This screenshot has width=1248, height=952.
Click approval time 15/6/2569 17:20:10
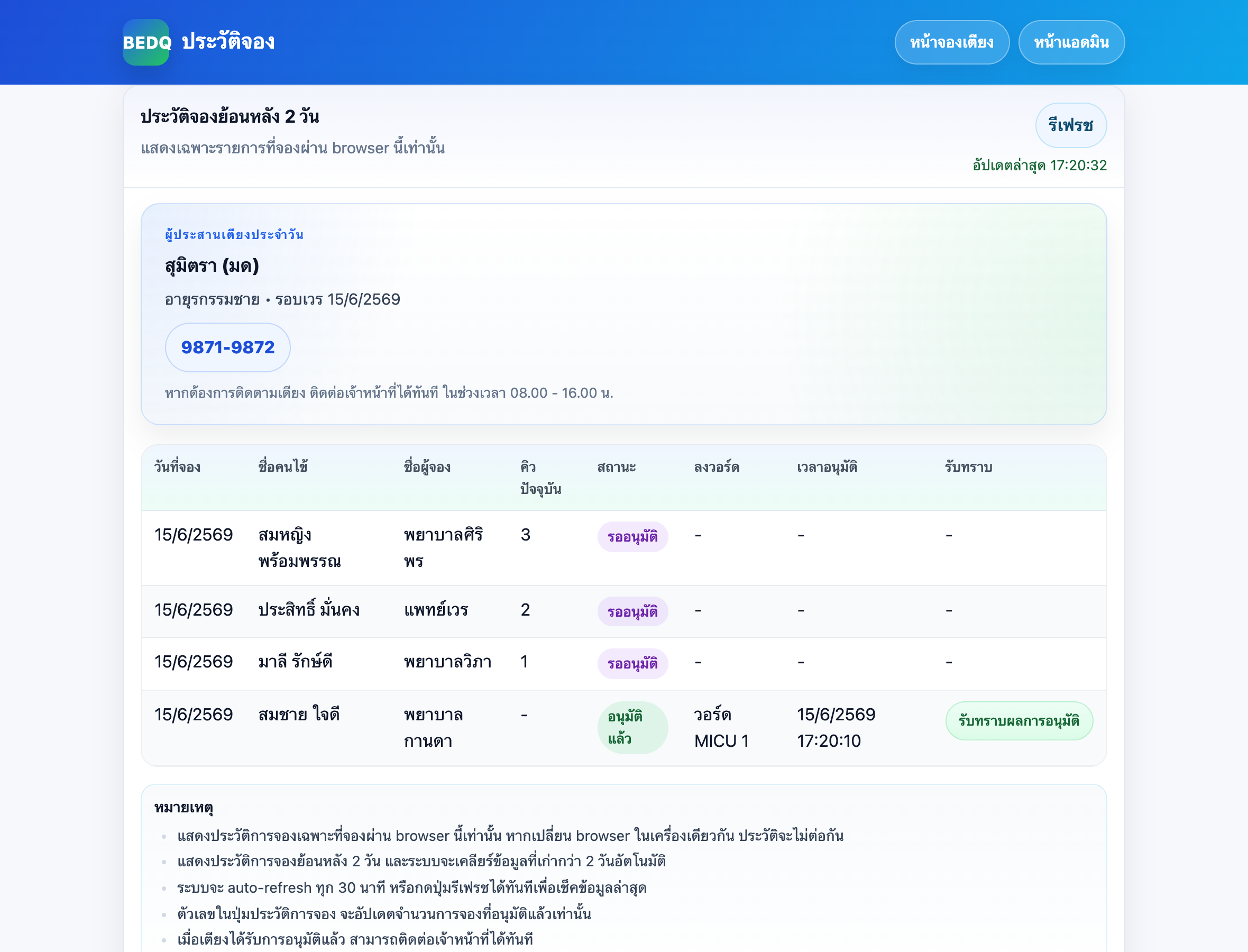(x=836, y=728)
